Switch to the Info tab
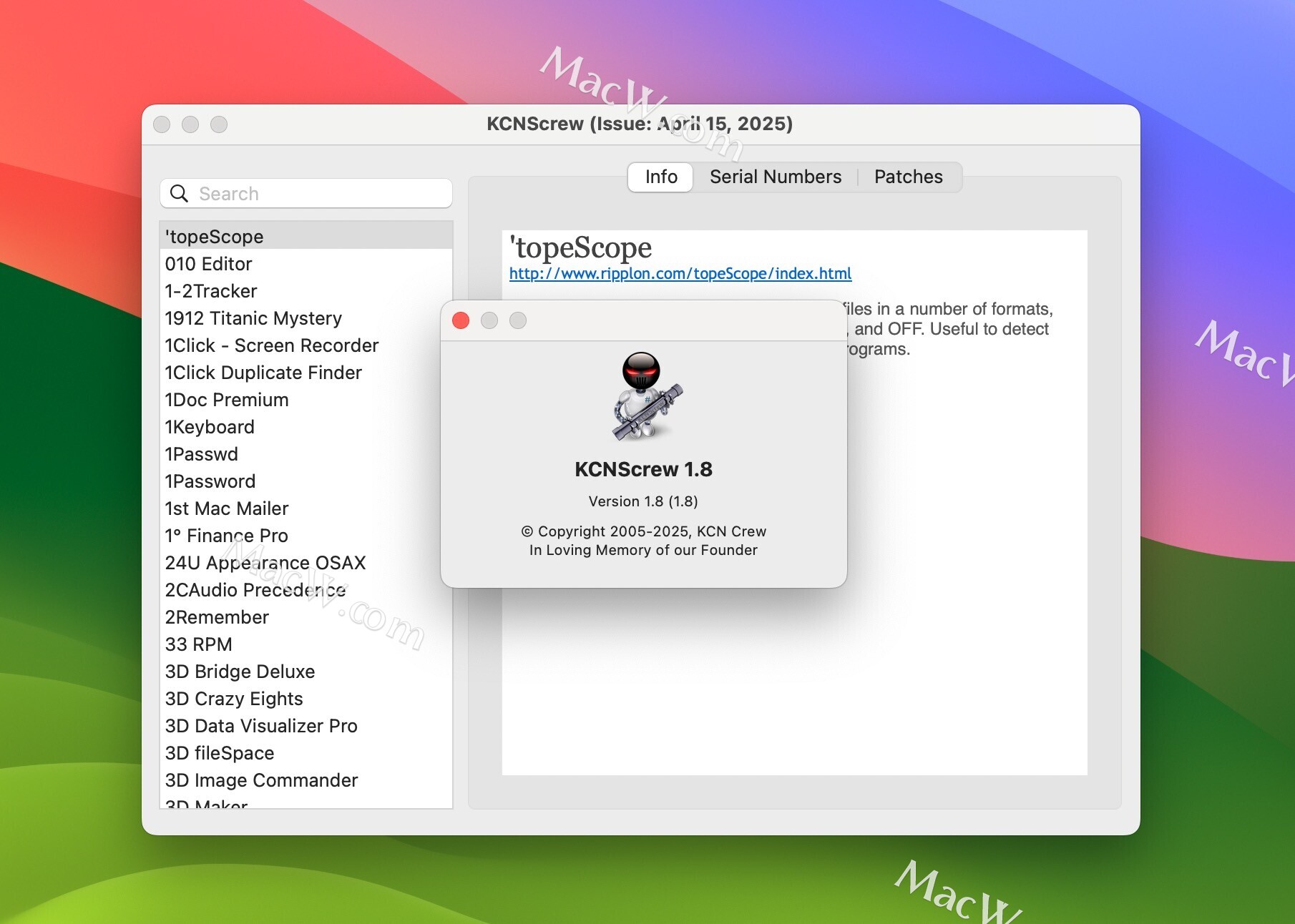The width and height of the screenshot is (1295, 924). click(x=660, y=177)
